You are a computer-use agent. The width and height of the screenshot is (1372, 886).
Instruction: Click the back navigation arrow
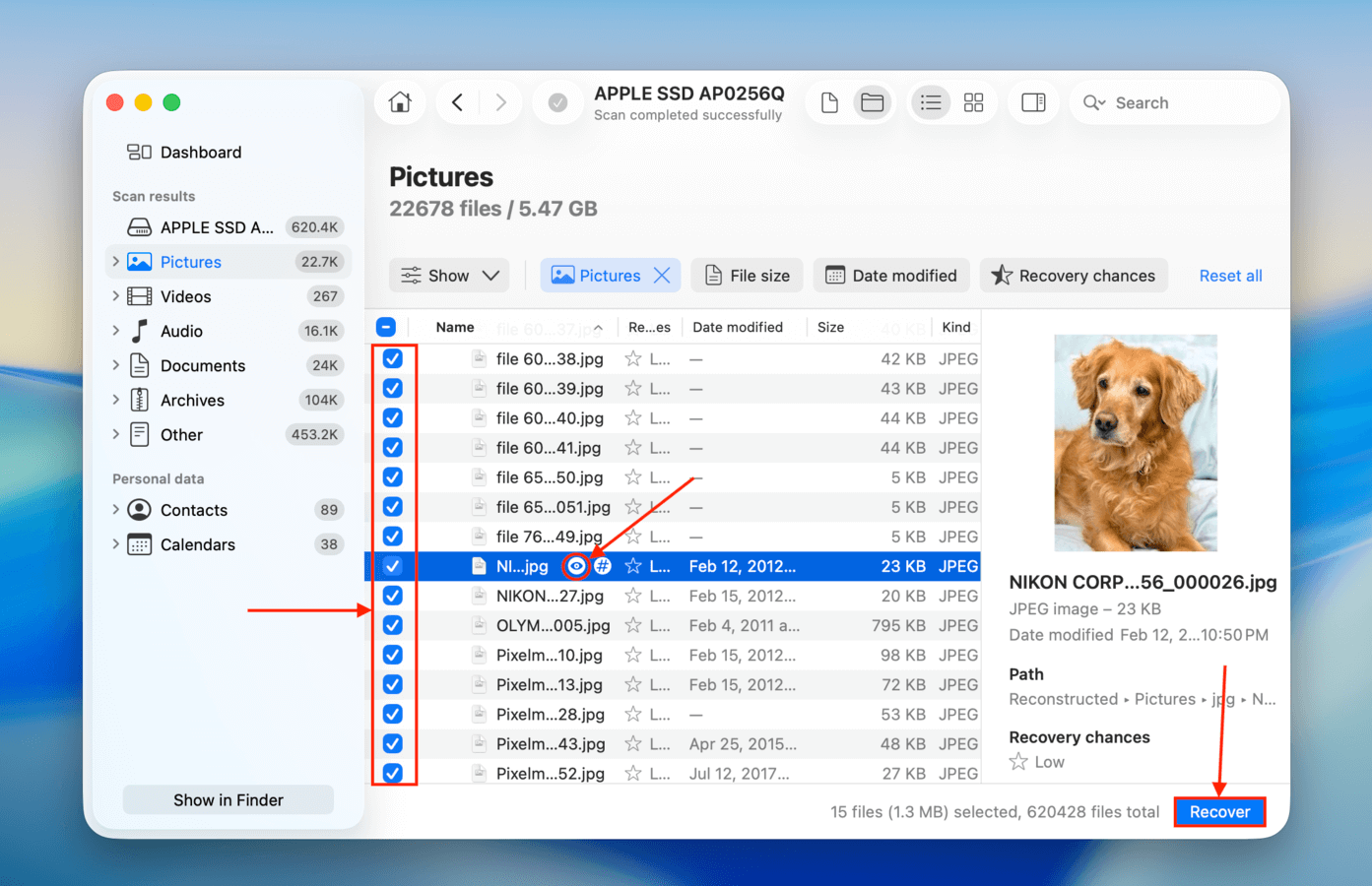coord(456,101)
